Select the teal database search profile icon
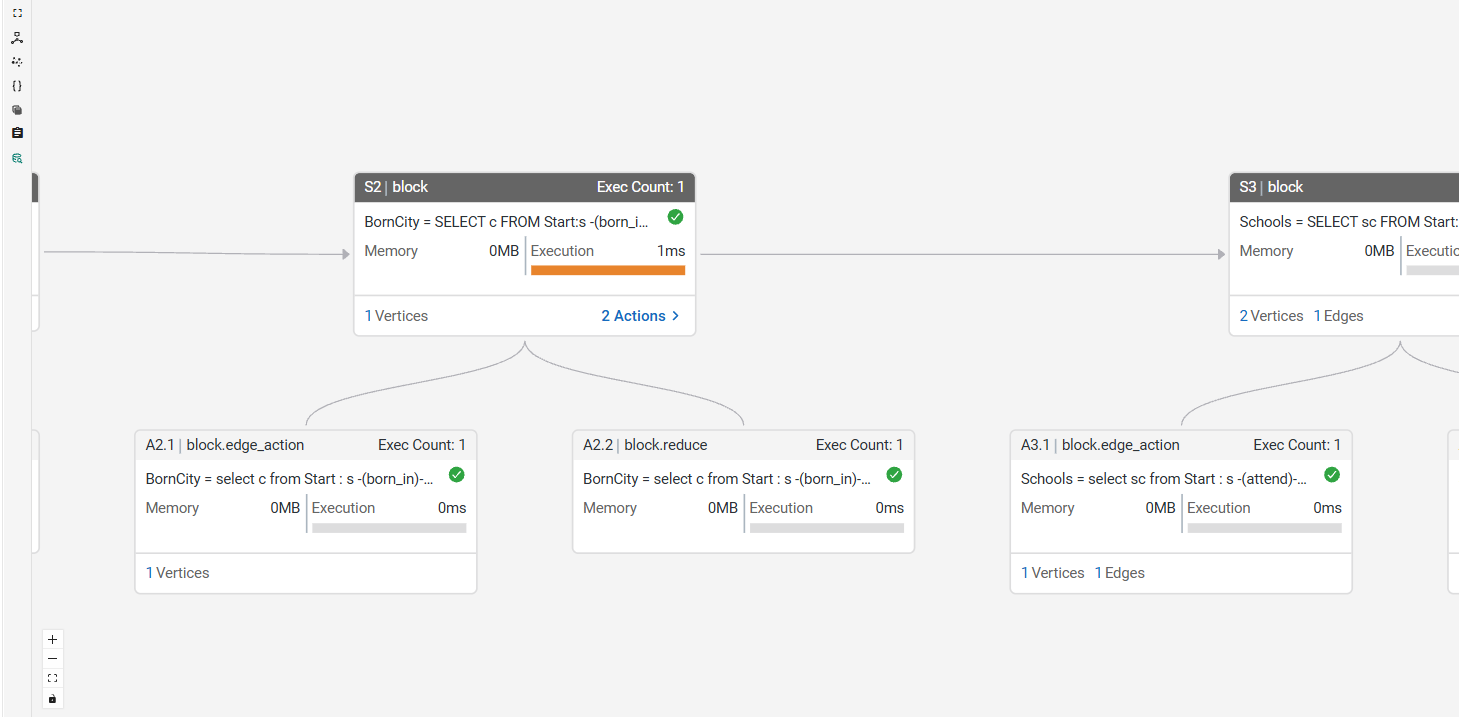The image size is (1459, 717). tap(17, 158)
